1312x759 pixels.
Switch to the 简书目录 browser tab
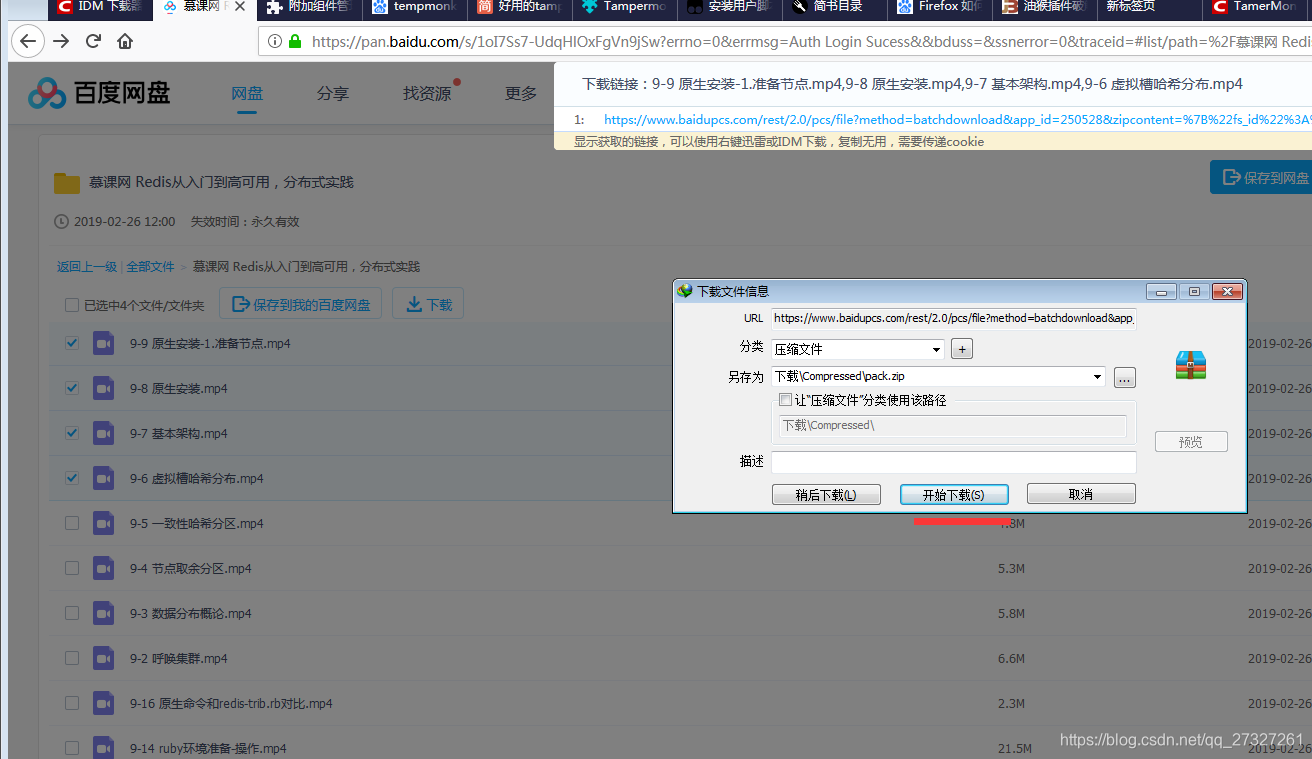pos(834,8)
